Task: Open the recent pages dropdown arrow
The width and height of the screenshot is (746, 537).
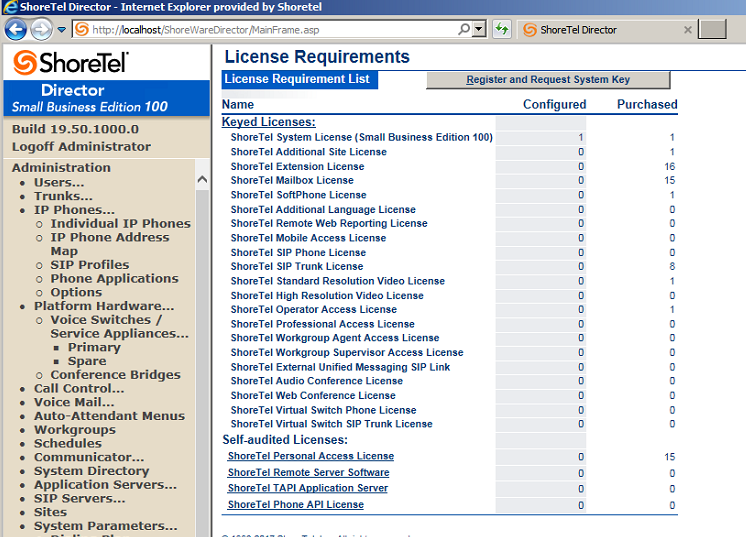Action: click(x=62, y=30)
